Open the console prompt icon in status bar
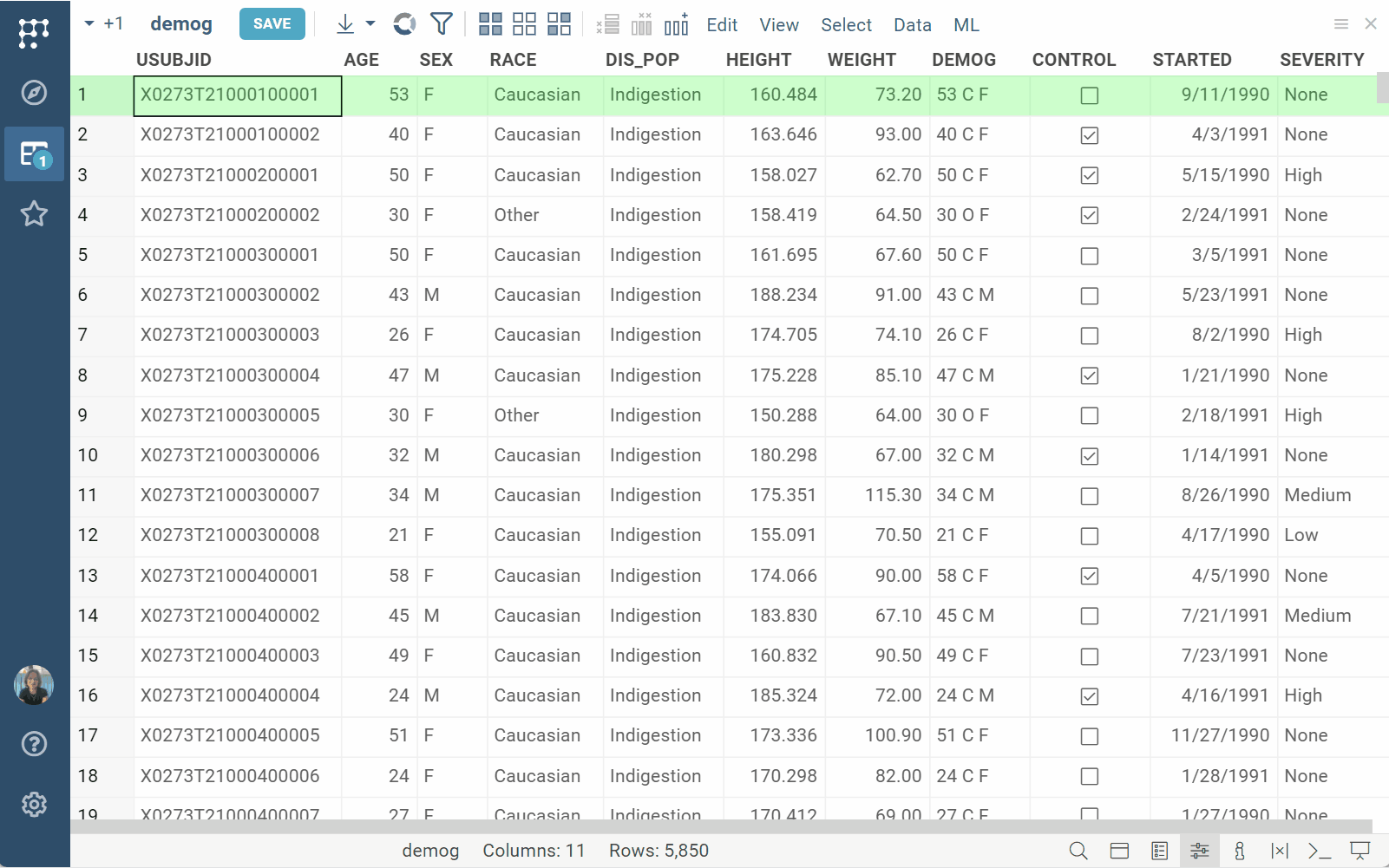1389x868 pixels. (1319, 851)
